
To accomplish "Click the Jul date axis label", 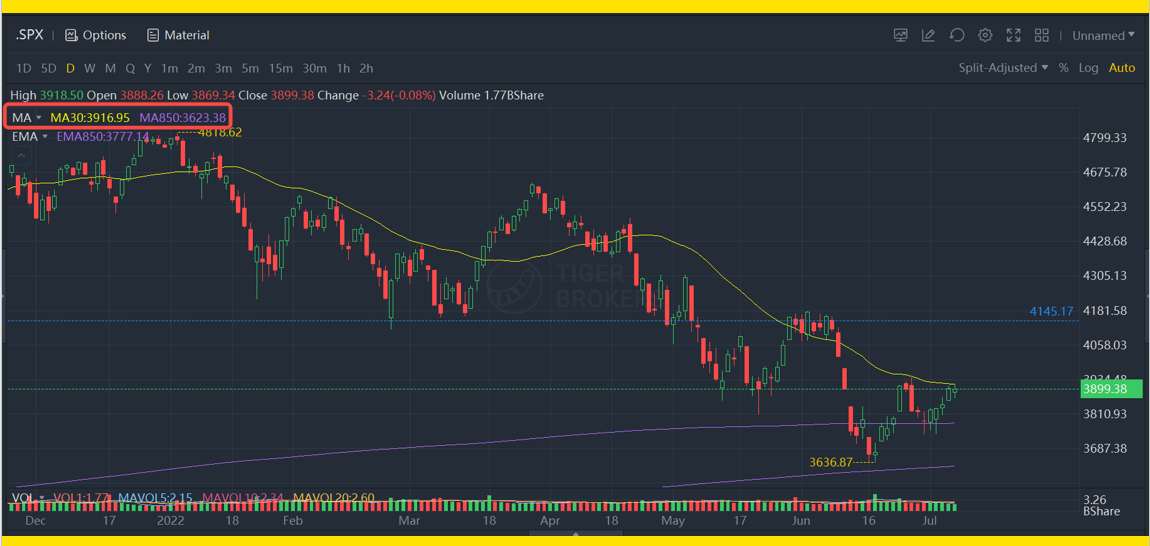I will pos(929,521).
